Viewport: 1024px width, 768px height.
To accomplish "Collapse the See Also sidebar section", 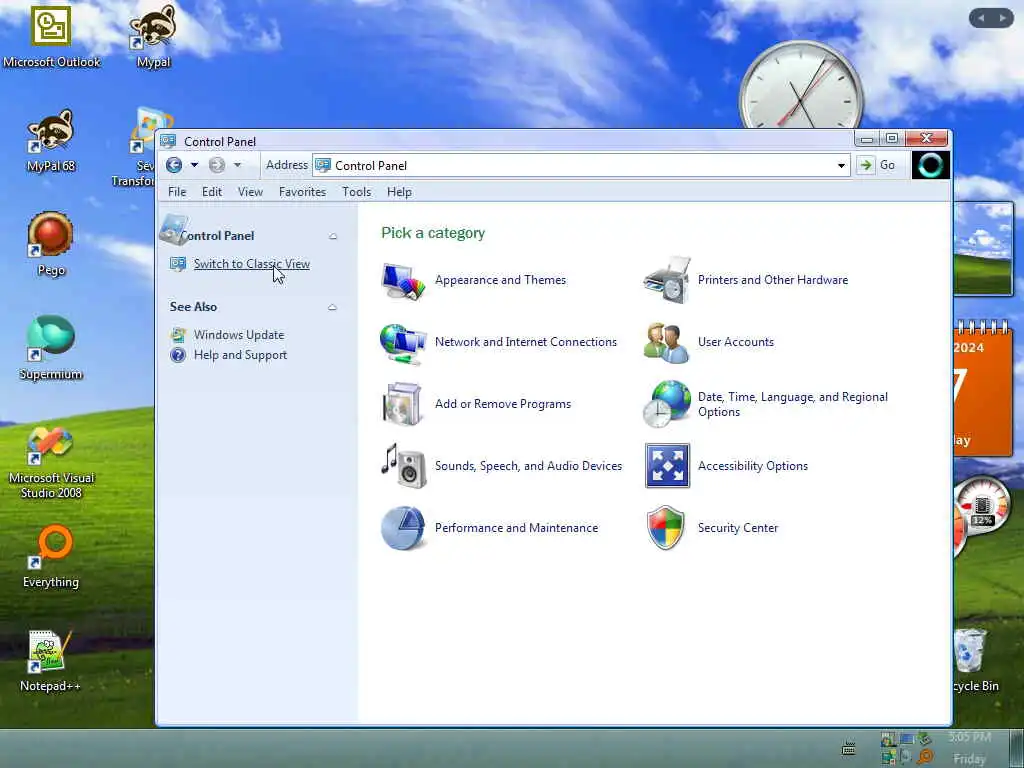I will pos(332,307).
